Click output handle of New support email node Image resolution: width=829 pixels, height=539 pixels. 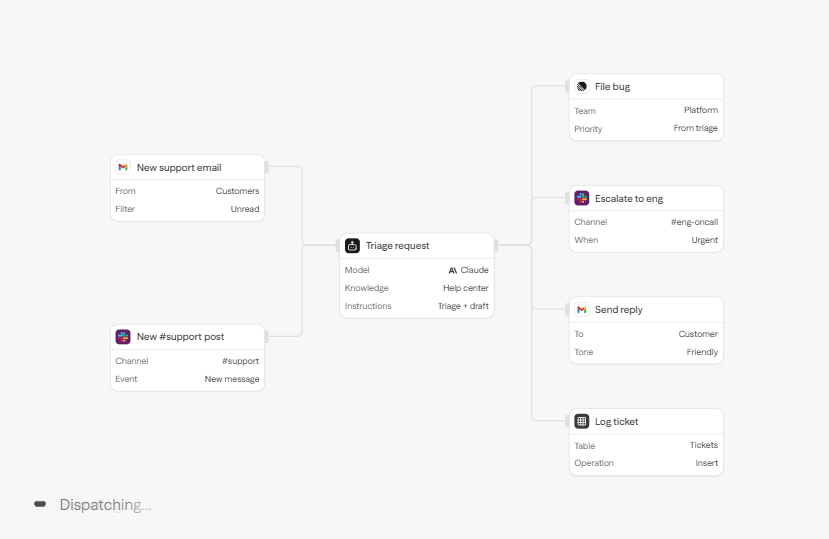[x=266, y=167]
